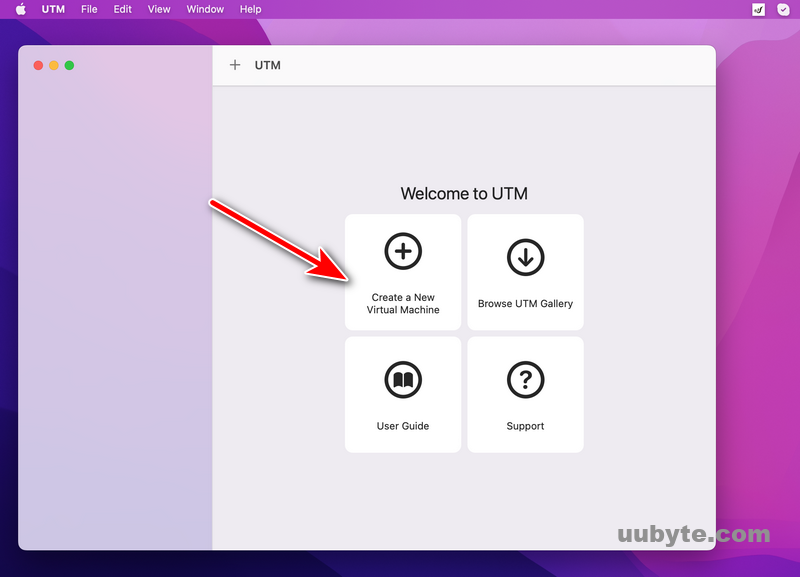The image size is (800, 577).
Task: Click the Support tile label
Action: tap(525, 426)
